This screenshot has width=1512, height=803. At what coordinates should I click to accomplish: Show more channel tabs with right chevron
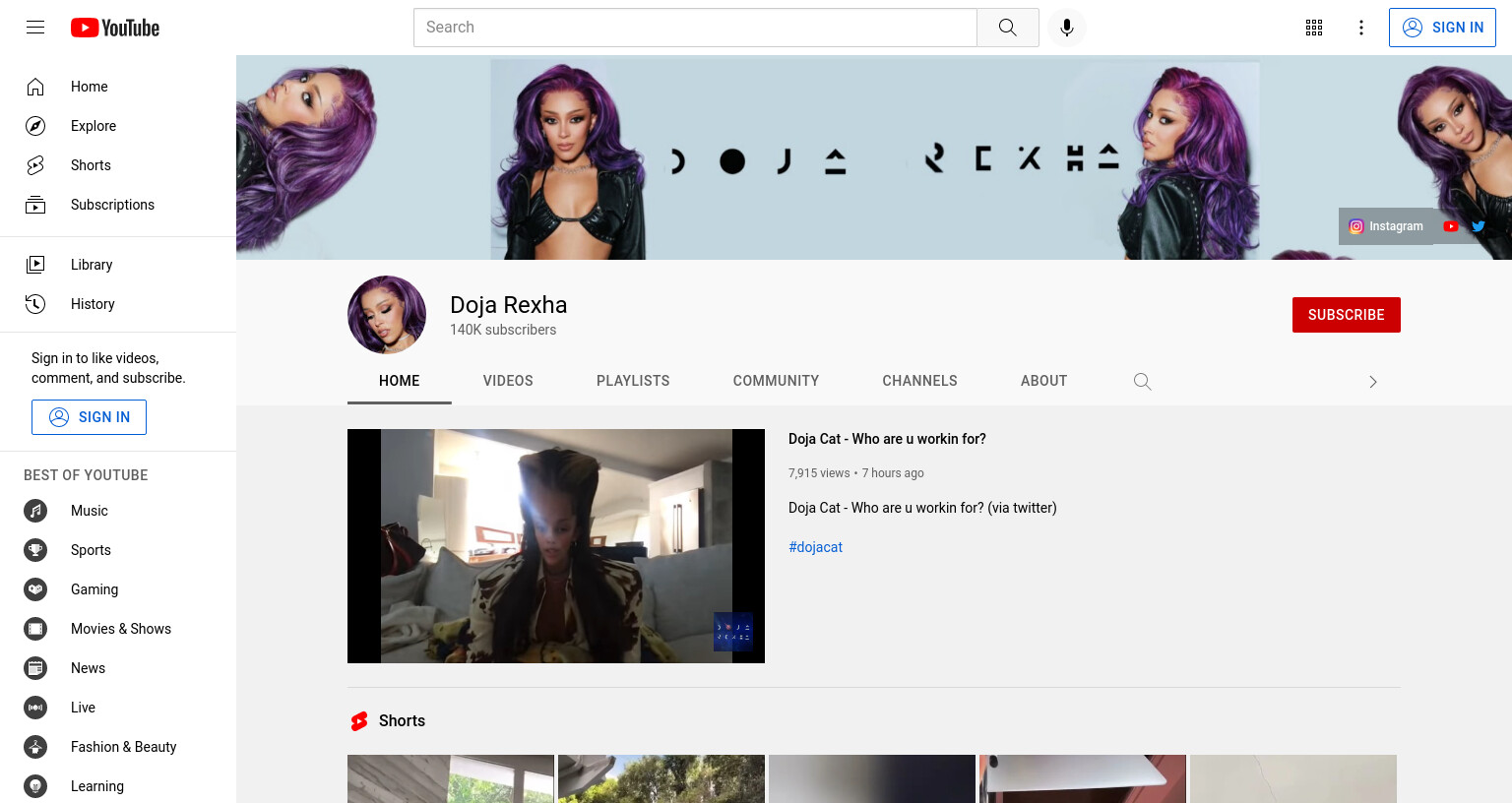coord(1373,382)
